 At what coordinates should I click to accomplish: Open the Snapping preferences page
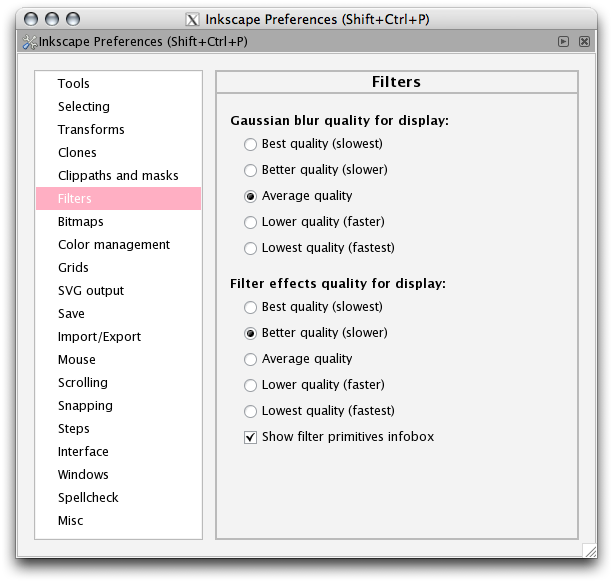pyautogui.click(x=118, y=406)
